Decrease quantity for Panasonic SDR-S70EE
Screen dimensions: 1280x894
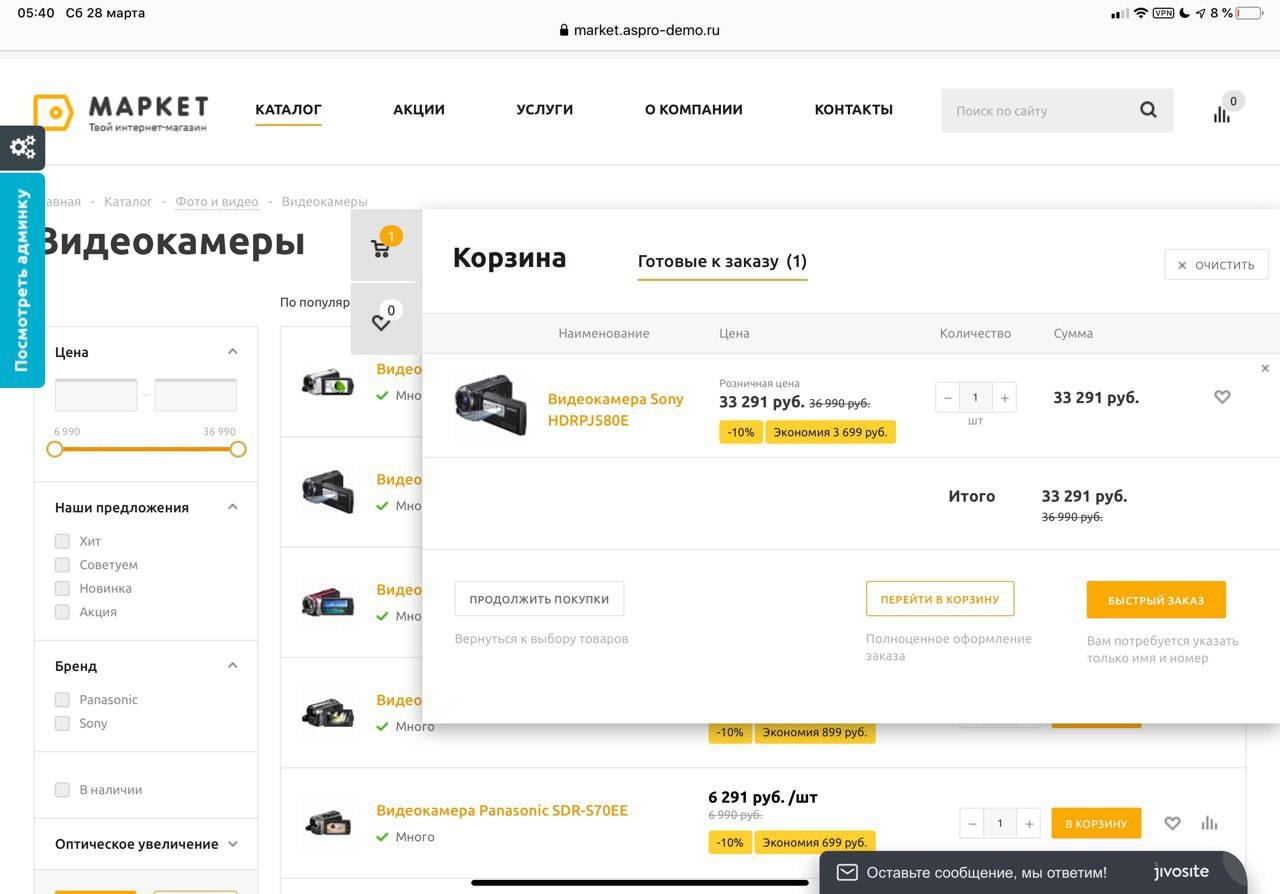pos(972,824)
